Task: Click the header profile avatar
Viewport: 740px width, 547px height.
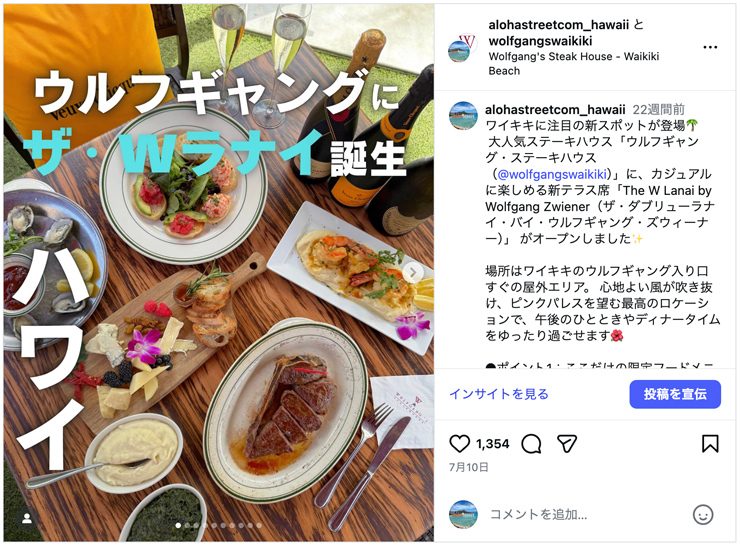Action: click(461, 48)
